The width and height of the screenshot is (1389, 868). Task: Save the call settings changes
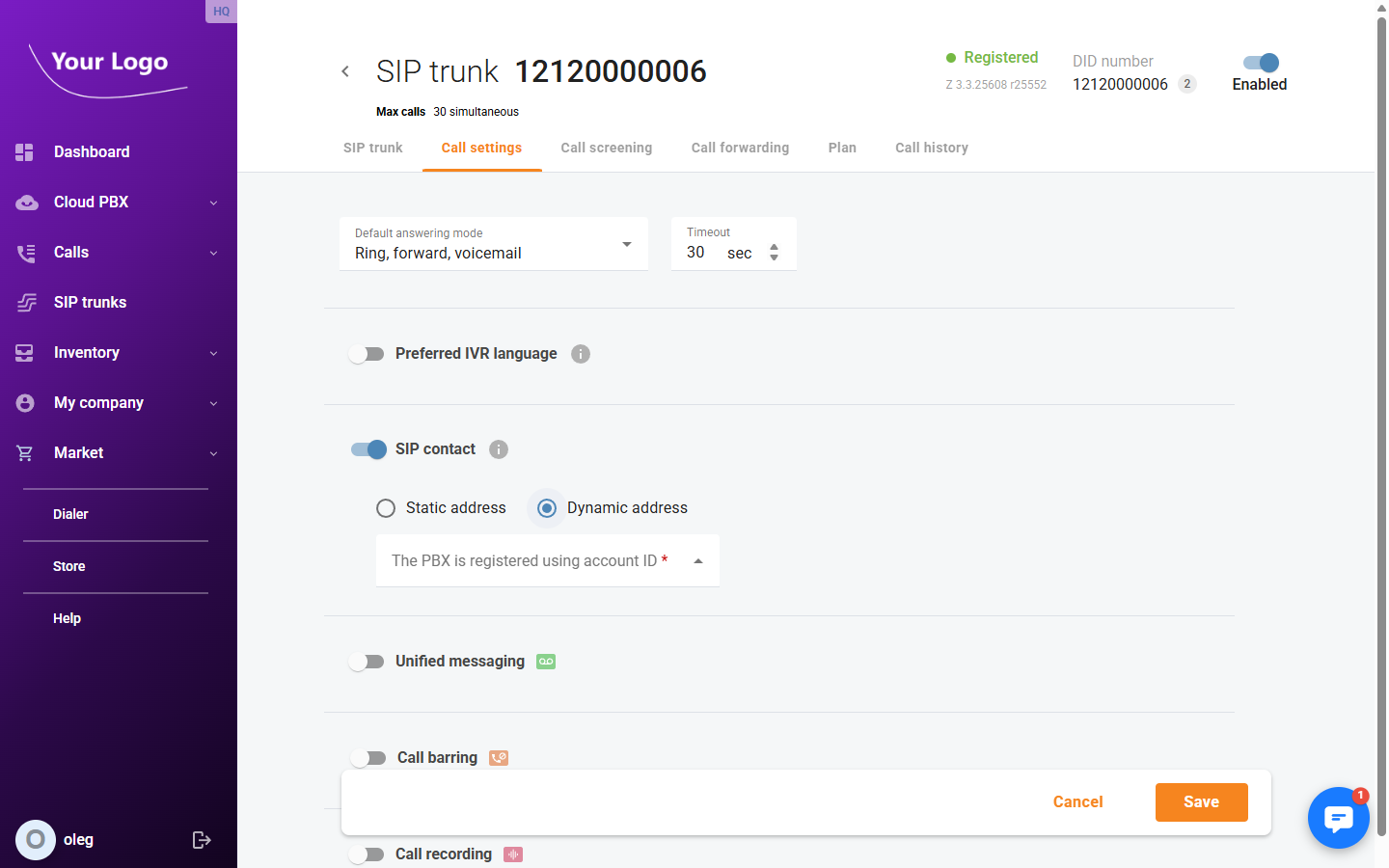pyautogui.click(x=1201, y=801)
